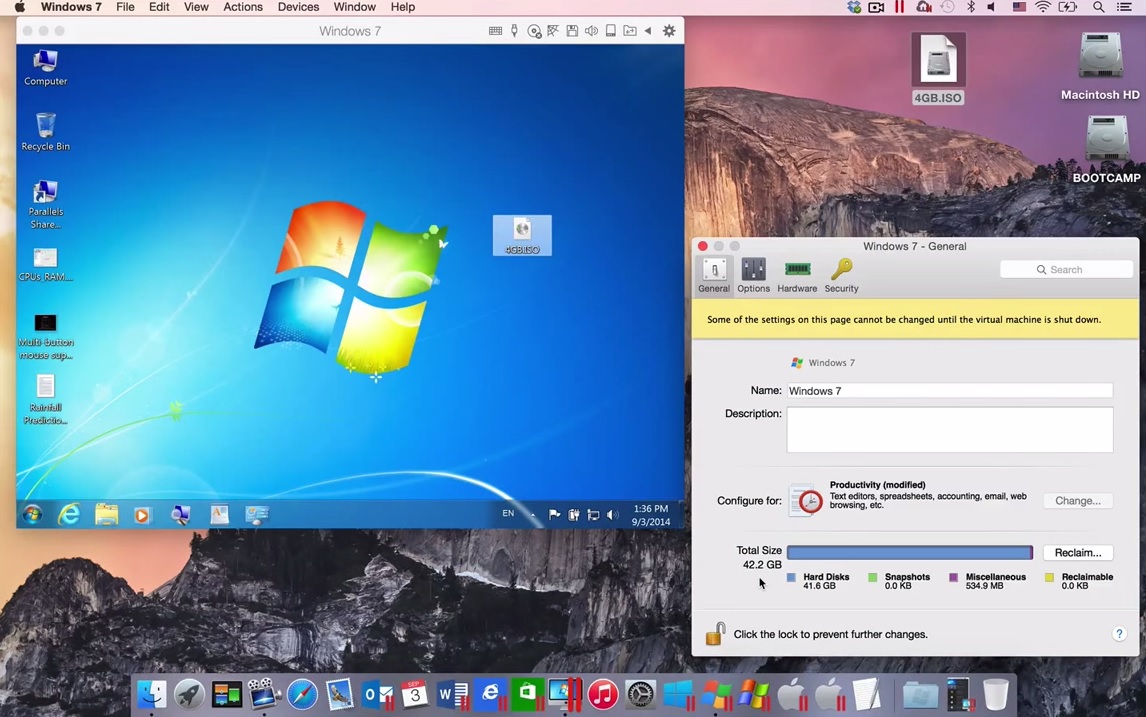Open the File menu in the Mac menu bar
This screenshot has height=717, width=1146.
pyautogui.click(x=125, y=7)
